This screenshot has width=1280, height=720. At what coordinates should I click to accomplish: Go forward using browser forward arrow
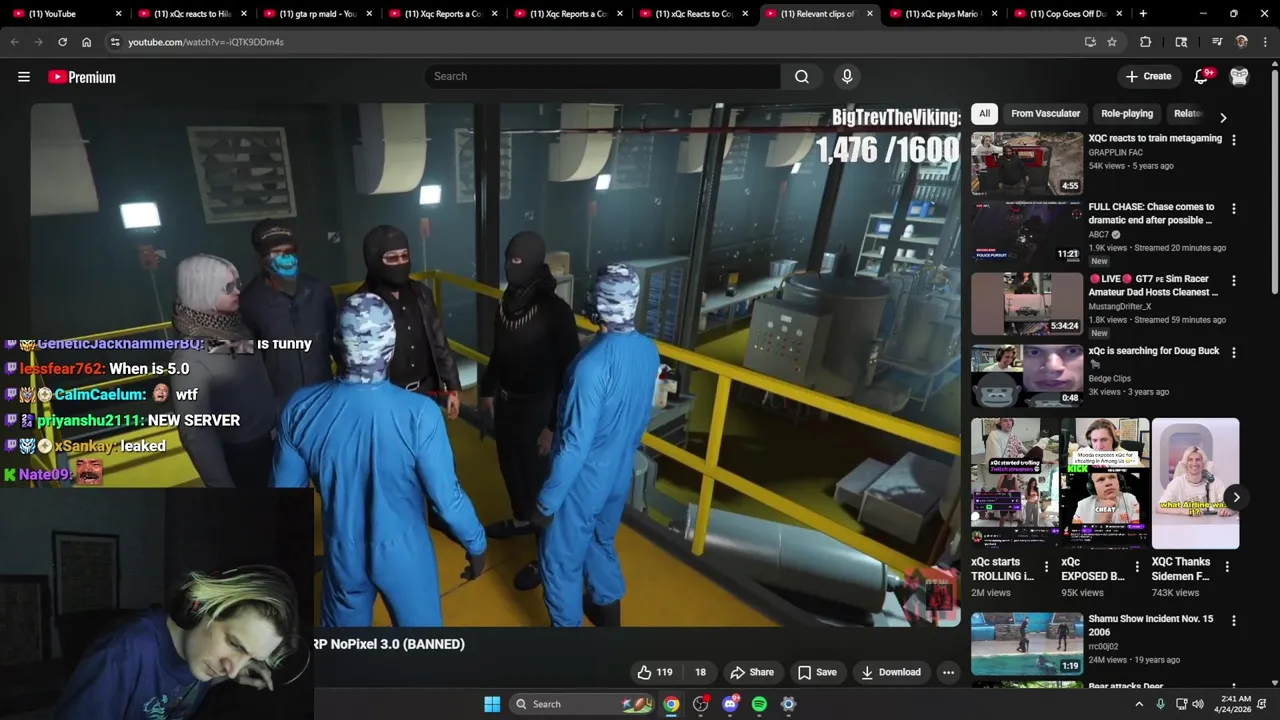[38, 42]
